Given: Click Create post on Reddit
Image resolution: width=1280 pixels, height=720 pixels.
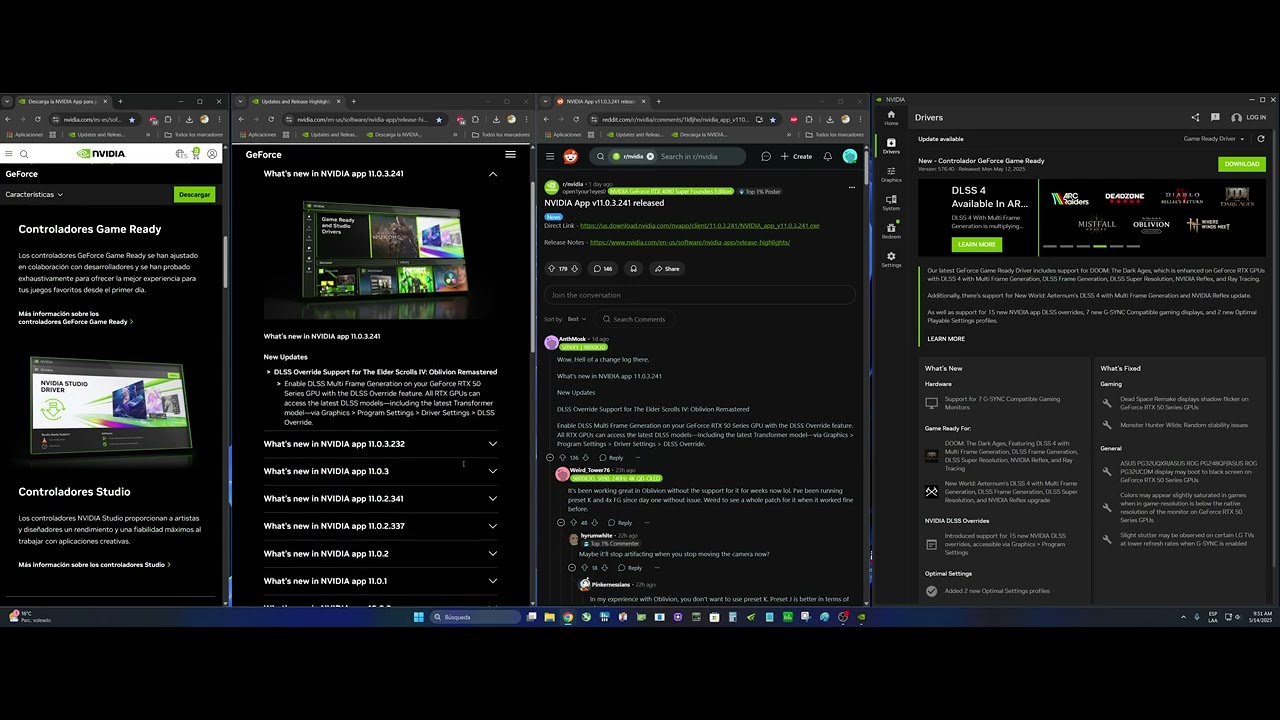Looking at the screenshot, I should point(797,156).
